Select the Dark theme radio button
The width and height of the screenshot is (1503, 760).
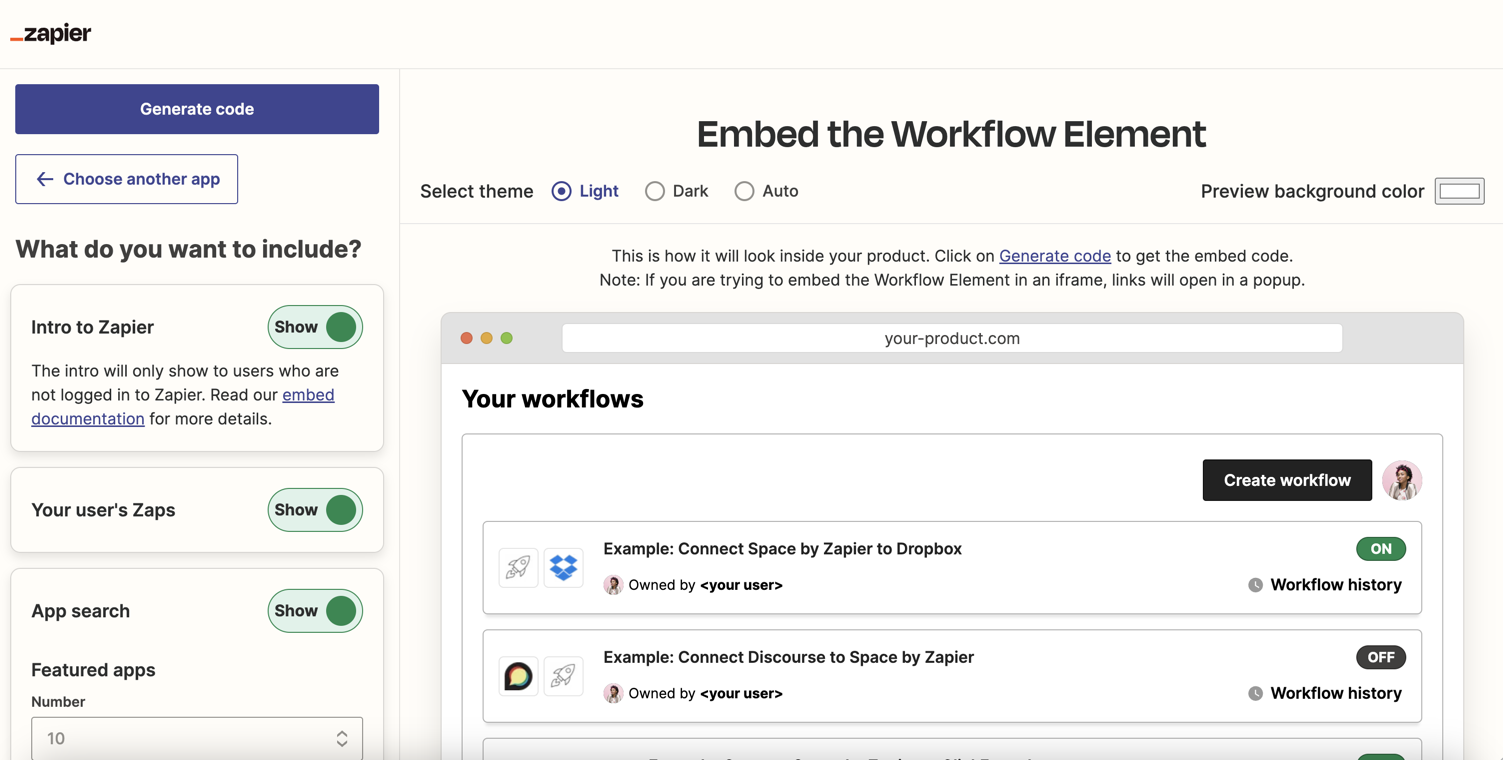coord(655,191)
